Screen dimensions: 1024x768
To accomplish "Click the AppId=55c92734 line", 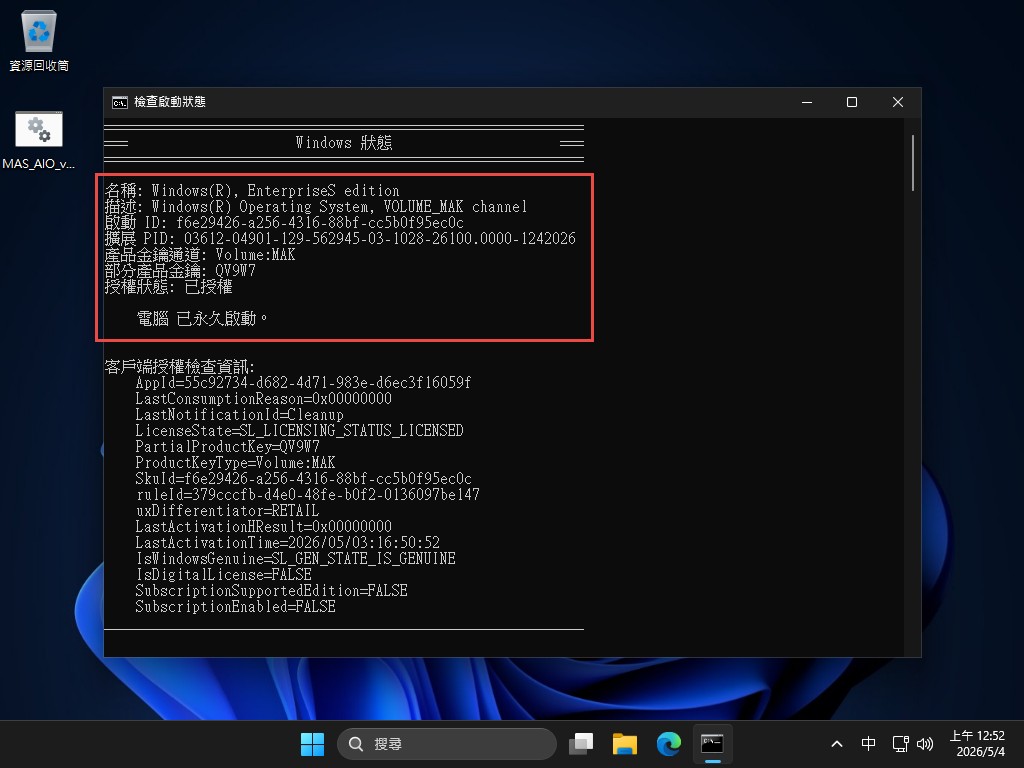I will click(303, 383).
